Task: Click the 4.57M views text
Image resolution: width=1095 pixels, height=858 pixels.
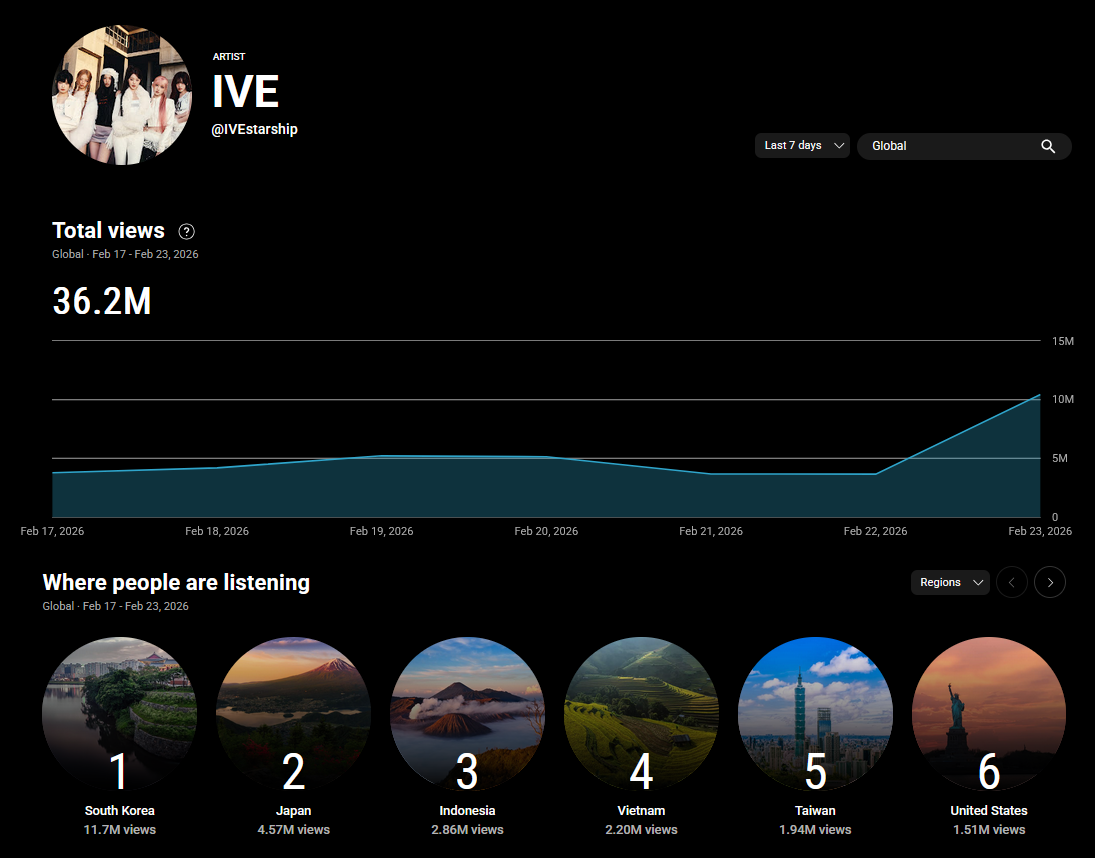Action: (293, 829)
